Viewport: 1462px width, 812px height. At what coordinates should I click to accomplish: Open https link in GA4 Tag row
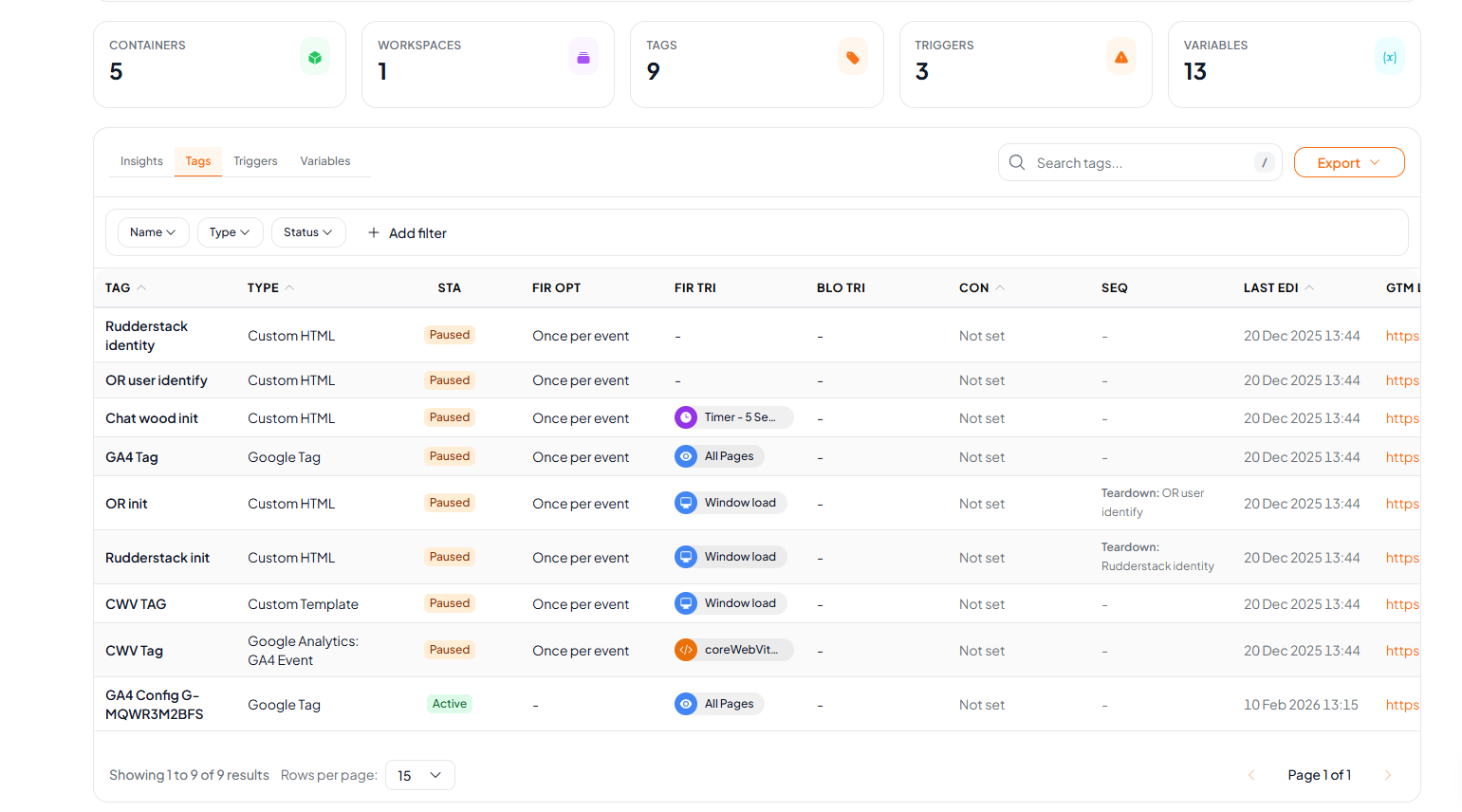point(1402,457)
